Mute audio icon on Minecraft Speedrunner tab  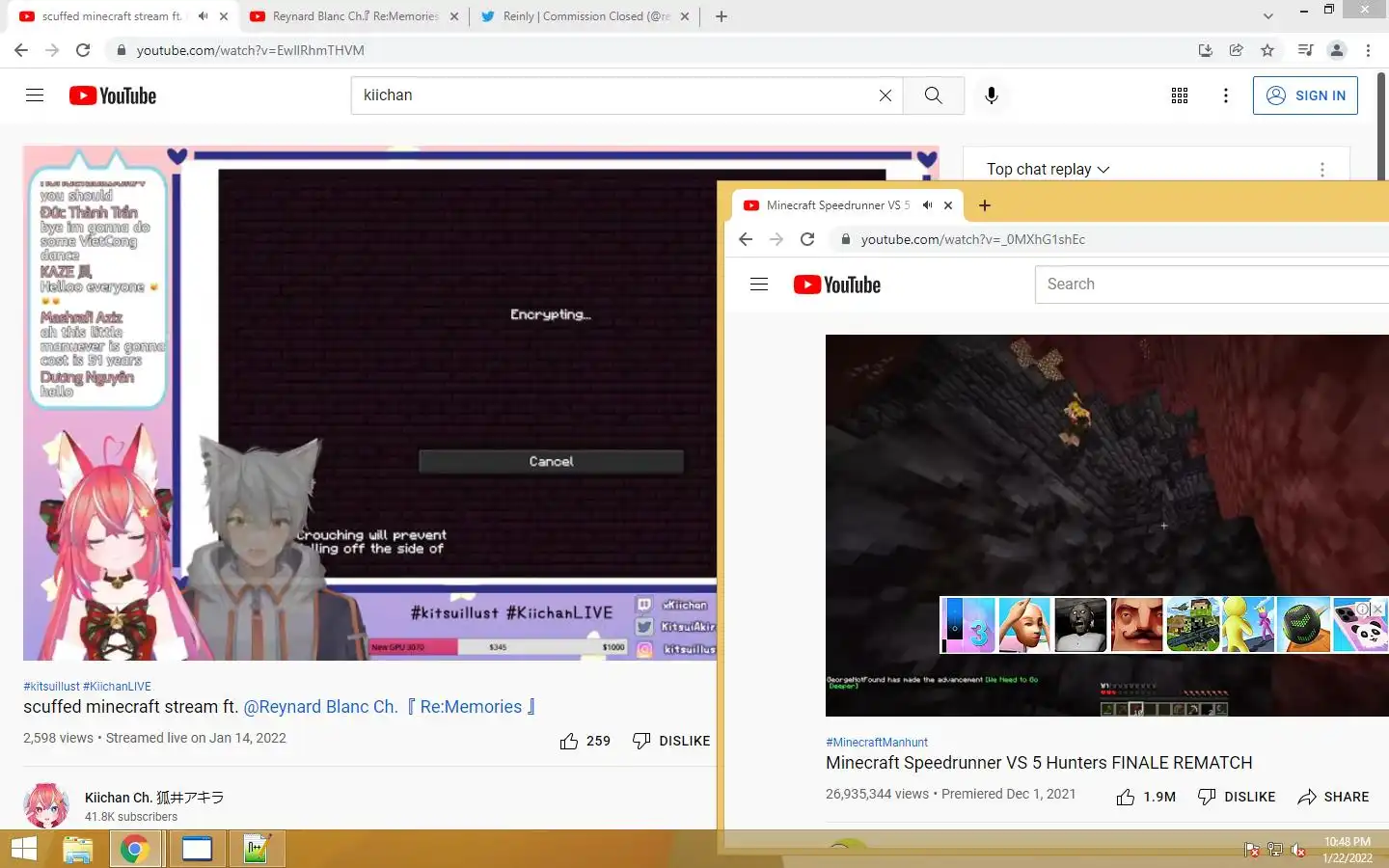[x=927, y=205]
